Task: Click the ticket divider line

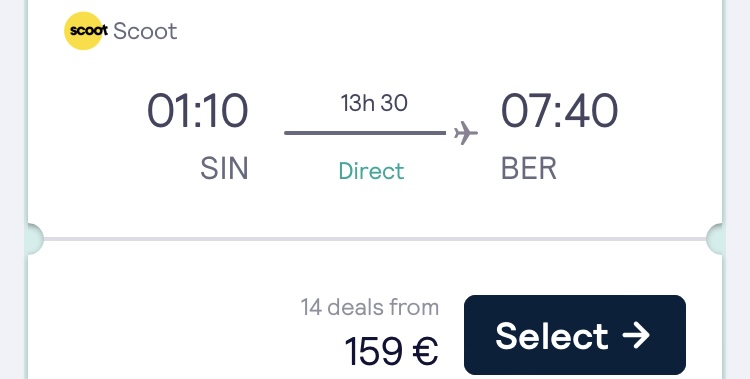Action: (x=375, y=238)
